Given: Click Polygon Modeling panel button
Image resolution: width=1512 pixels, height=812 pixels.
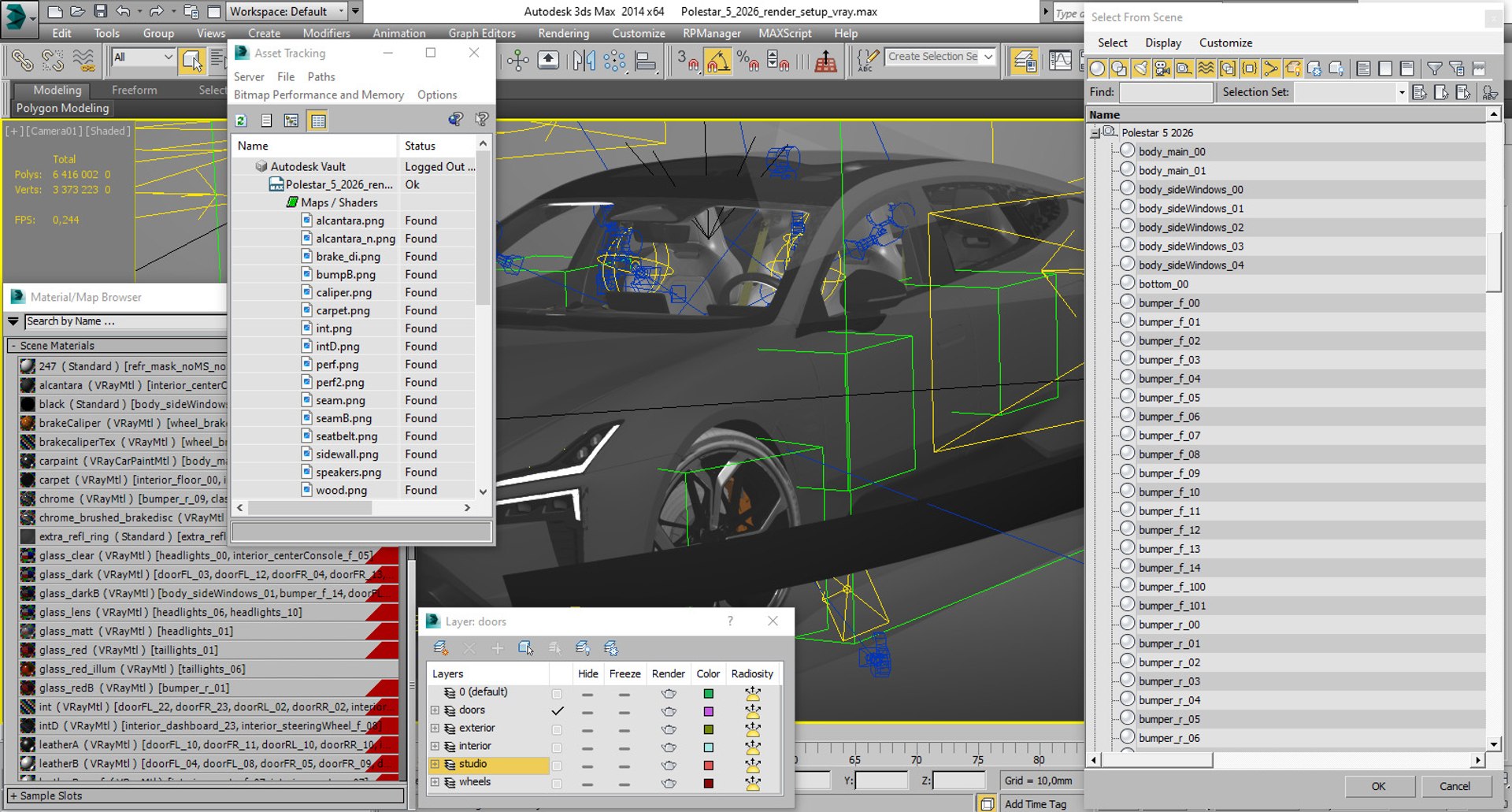Looking at the screenshot, I should point(62,108).
